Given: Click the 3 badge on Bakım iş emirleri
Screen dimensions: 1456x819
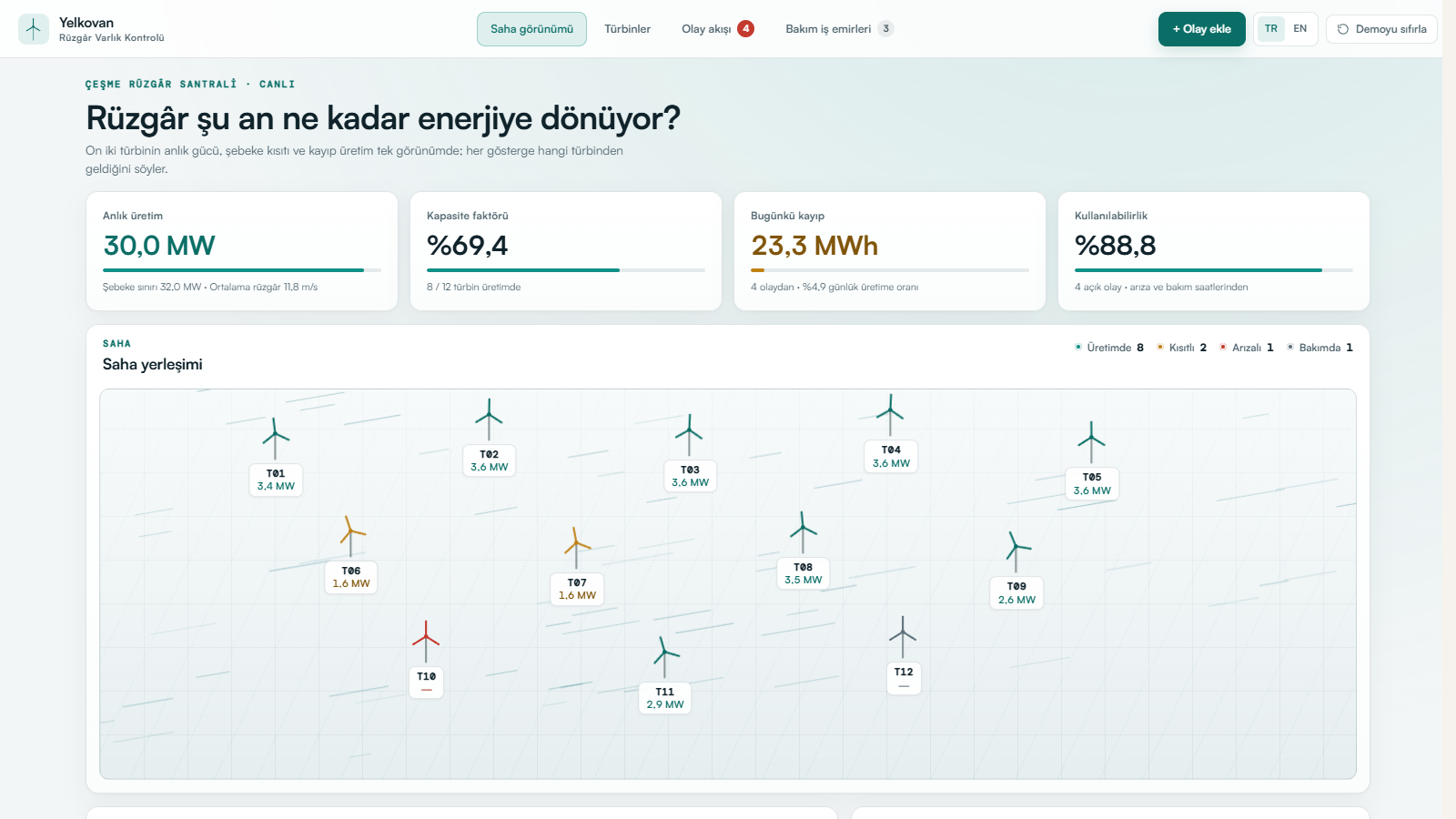Looking at the screenshot, I should (885, 29).
